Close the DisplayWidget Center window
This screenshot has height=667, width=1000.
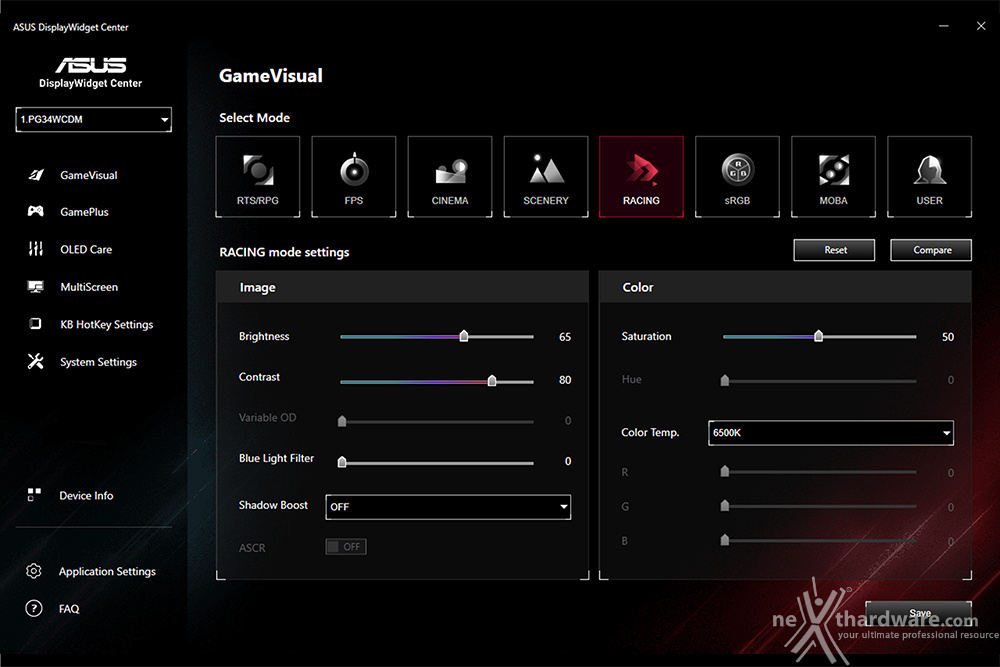coord(981,26)
